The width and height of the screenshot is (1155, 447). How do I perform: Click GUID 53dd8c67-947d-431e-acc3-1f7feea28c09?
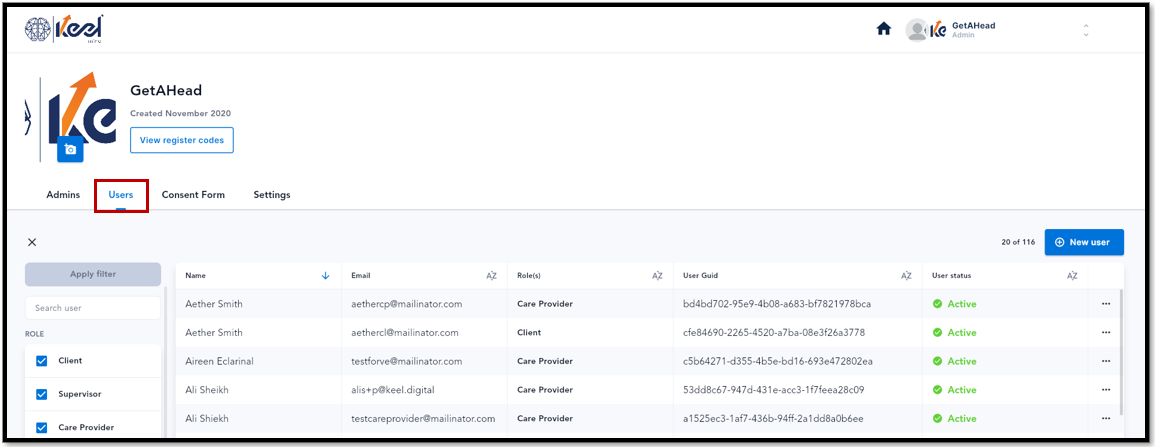[x=773, y=390]
